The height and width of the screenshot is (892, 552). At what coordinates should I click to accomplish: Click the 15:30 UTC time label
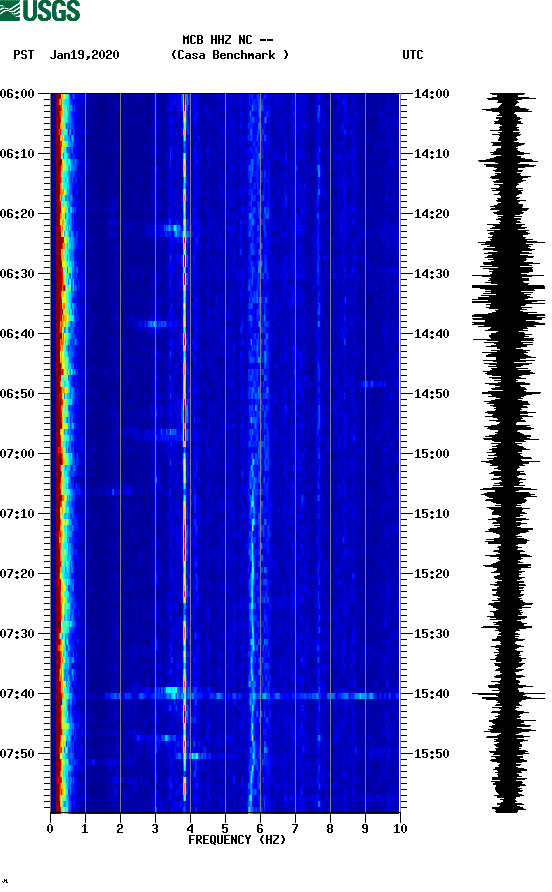pyautogui.click(x=431, y=634)
